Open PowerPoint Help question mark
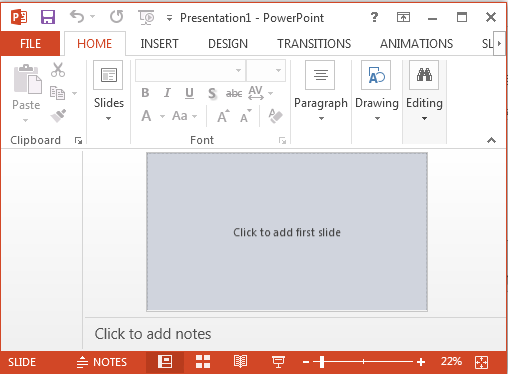This screenshot has width=508, height=374. click(374, 17)
